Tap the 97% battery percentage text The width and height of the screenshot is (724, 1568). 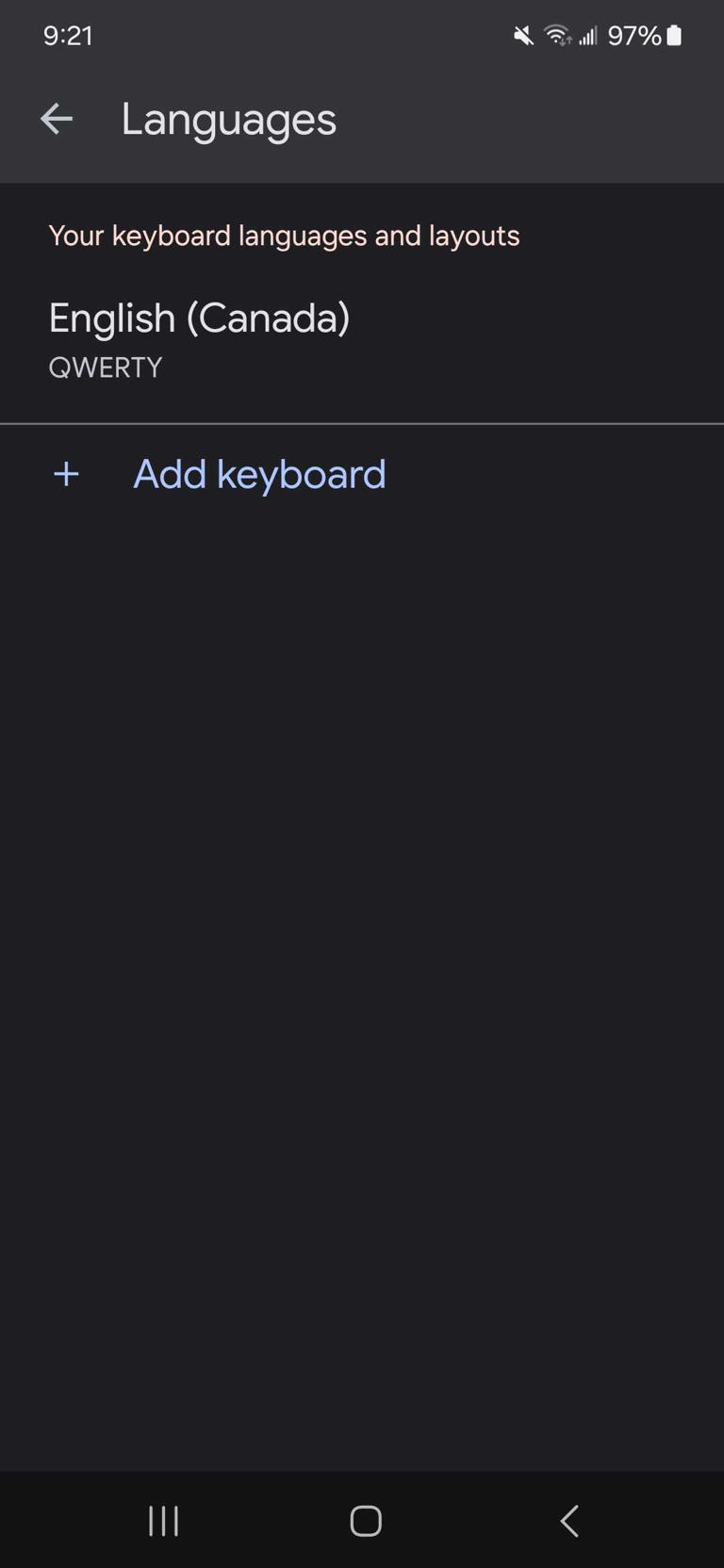[x=634, y=36]
